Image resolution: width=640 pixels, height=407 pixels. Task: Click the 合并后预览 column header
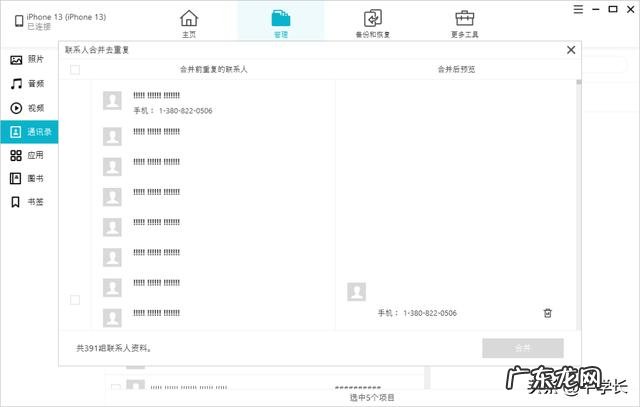point(456,69)
